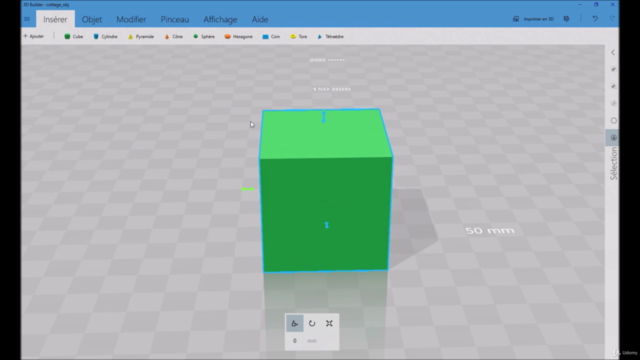Click the mm value input field
Viewport: 640px width, 360px height.
pos(295,341)
